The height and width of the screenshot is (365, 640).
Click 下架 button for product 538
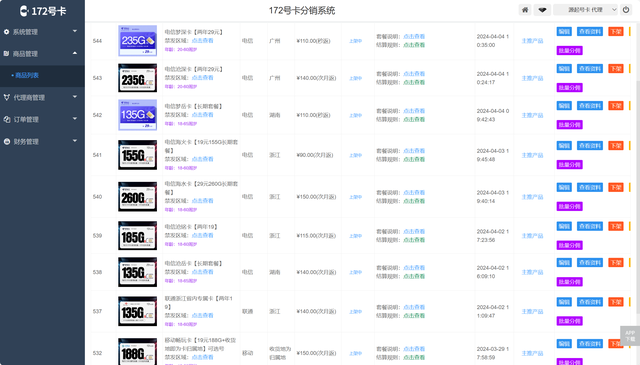[616, 263]
